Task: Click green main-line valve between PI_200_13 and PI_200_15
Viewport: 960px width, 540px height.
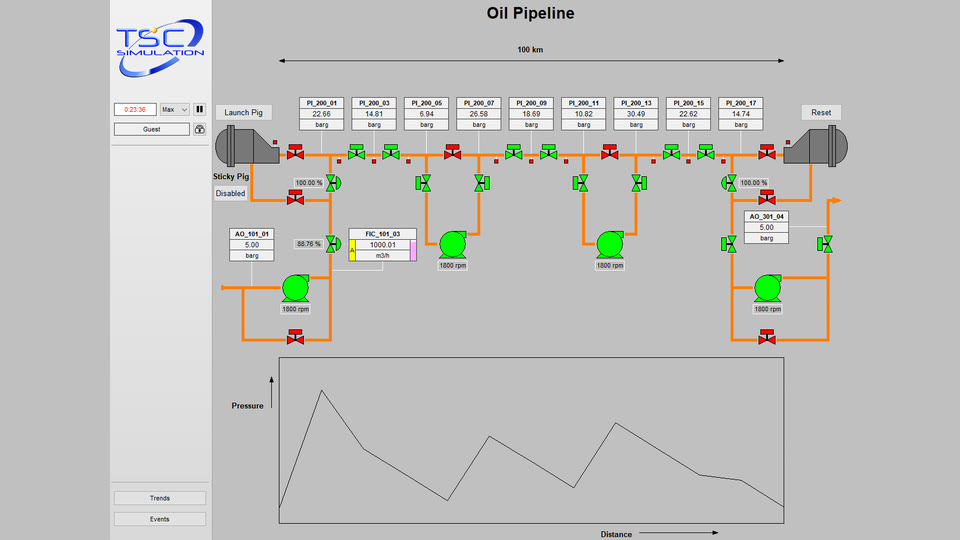Action: [x=671, y=152]
